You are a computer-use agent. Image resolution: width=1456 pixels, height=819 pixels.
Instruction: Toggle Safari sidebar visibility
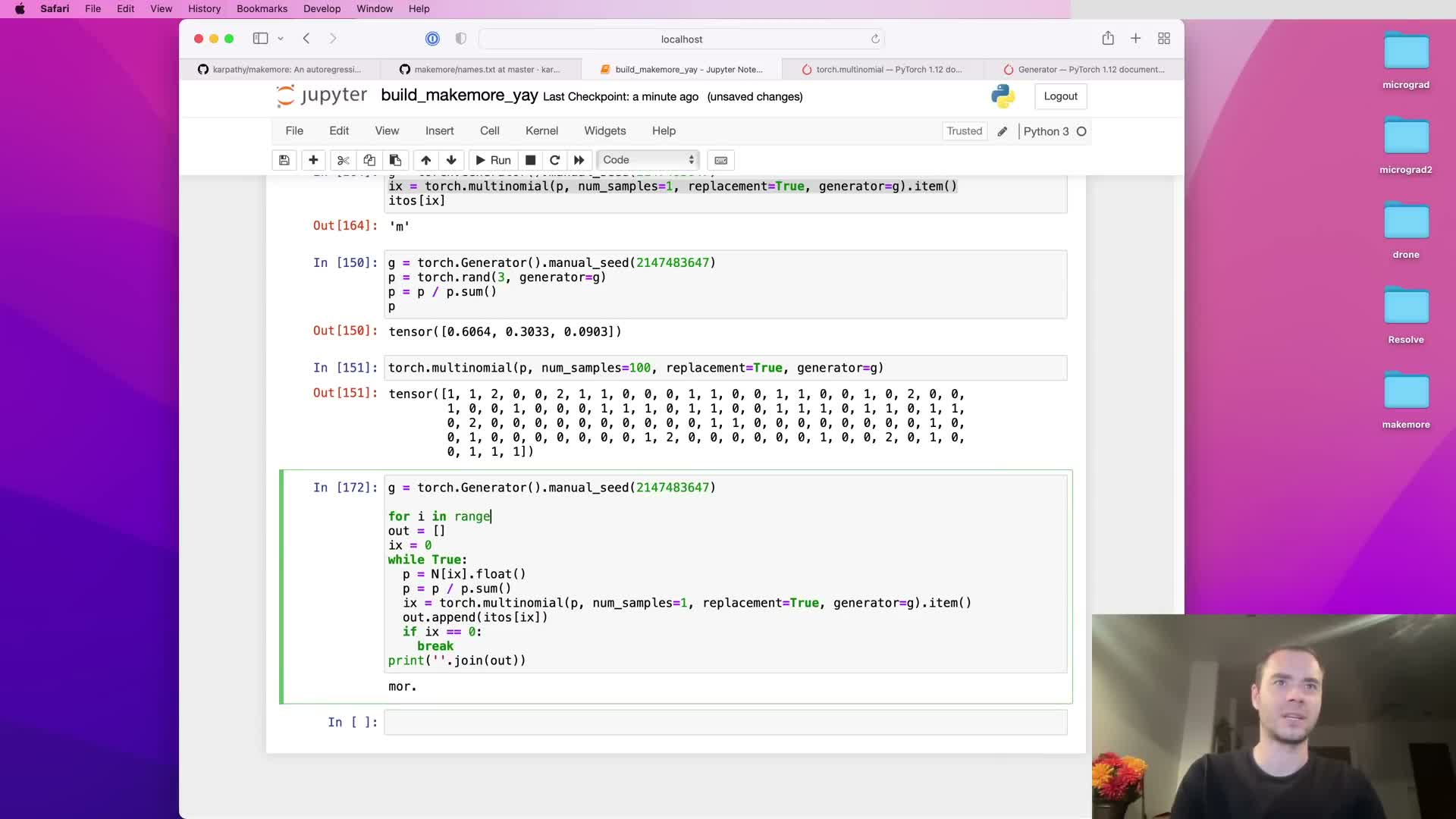click(260, 39)
